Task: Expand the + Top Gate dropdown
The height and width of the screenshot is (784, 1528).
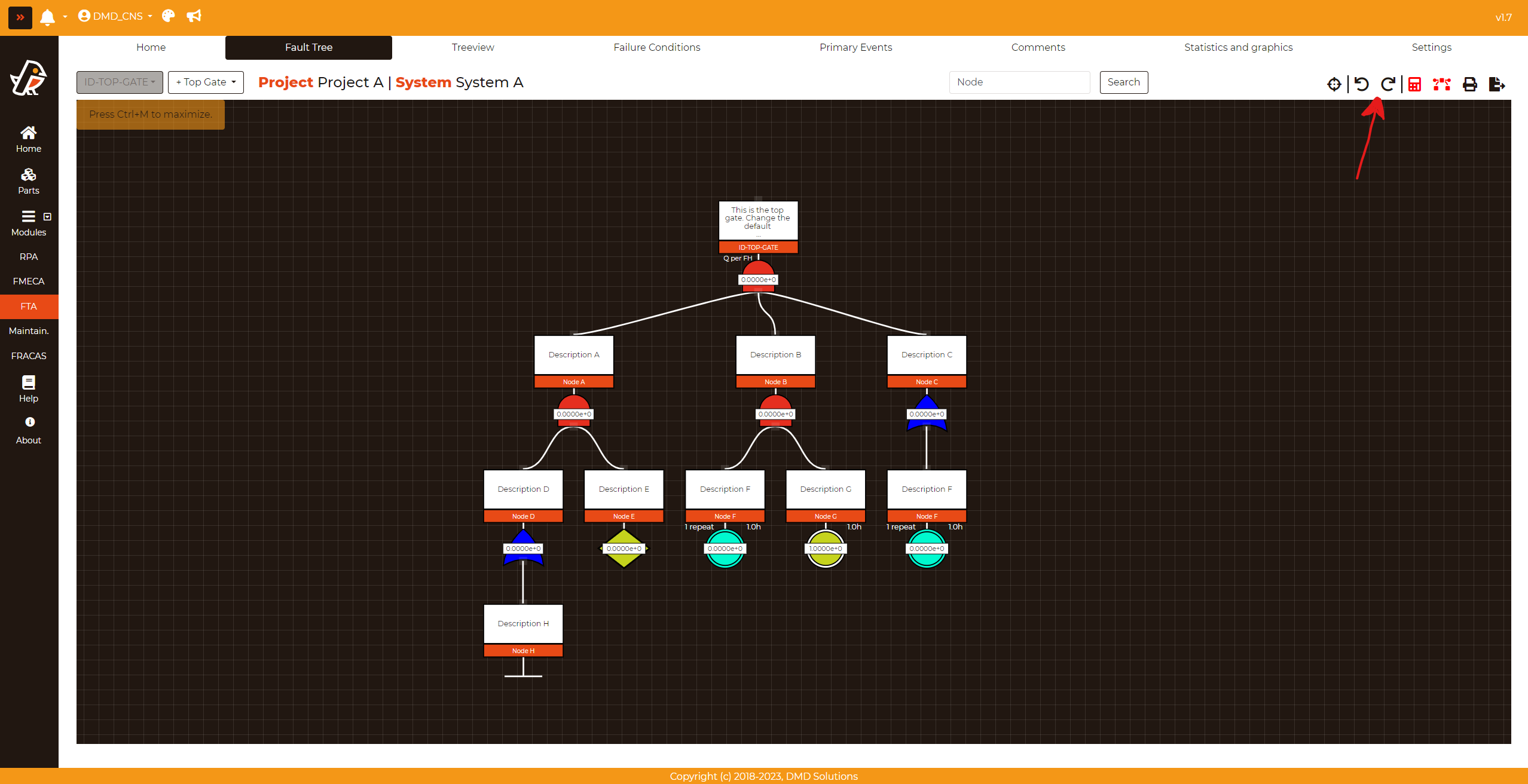Action: pyautogui.click(x=206, y=82)
